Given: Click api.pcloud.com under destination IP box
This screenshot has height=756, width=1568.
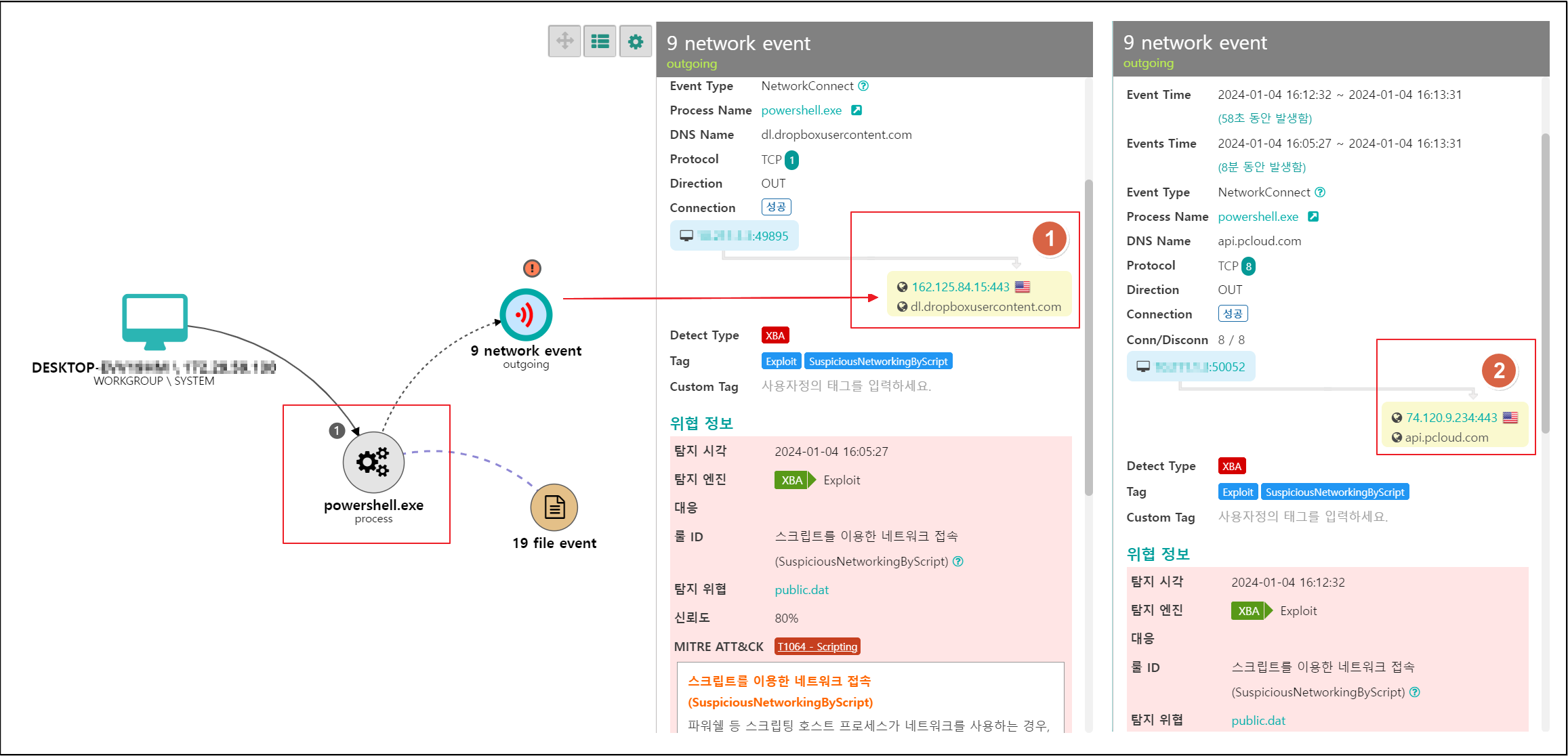Looking at the screenshot, I should click(1447, 438).
